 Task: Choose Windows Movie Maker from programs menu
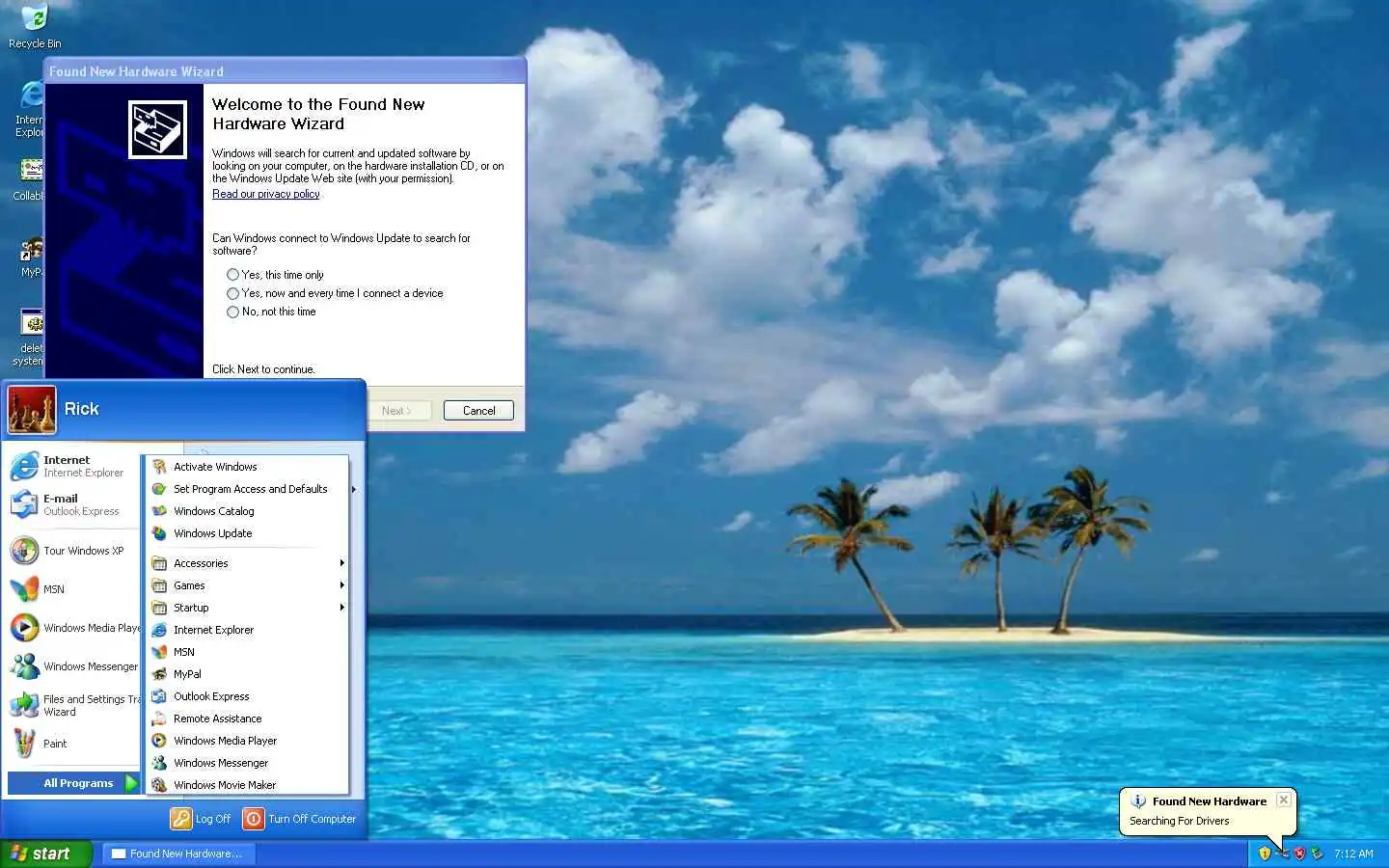coord(247,785)
